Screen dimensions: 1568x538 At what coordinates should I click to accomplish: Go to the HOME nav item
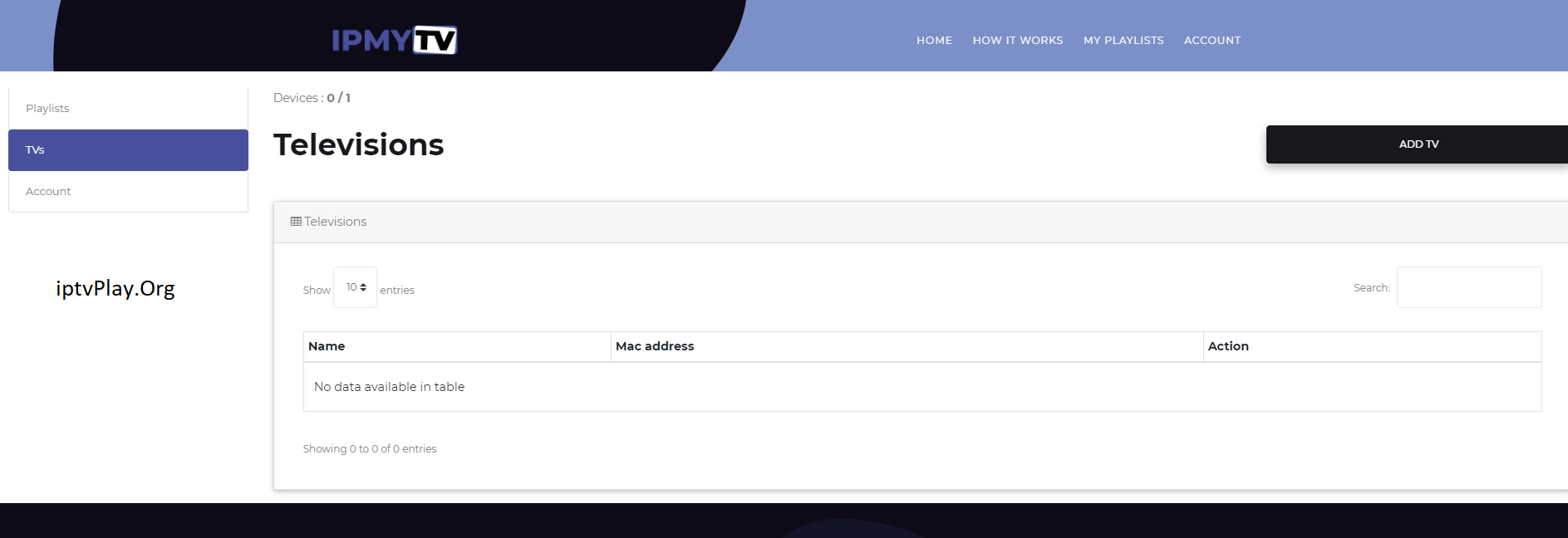point(934,40)
